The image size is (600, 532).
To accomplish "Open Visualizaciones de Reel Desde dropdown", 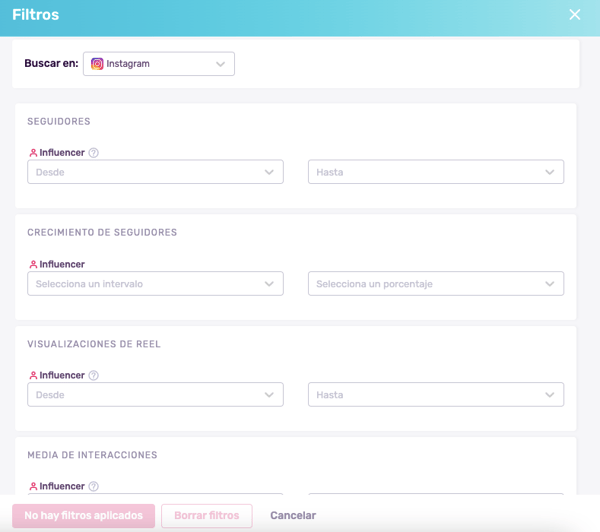I will (155, 395).
